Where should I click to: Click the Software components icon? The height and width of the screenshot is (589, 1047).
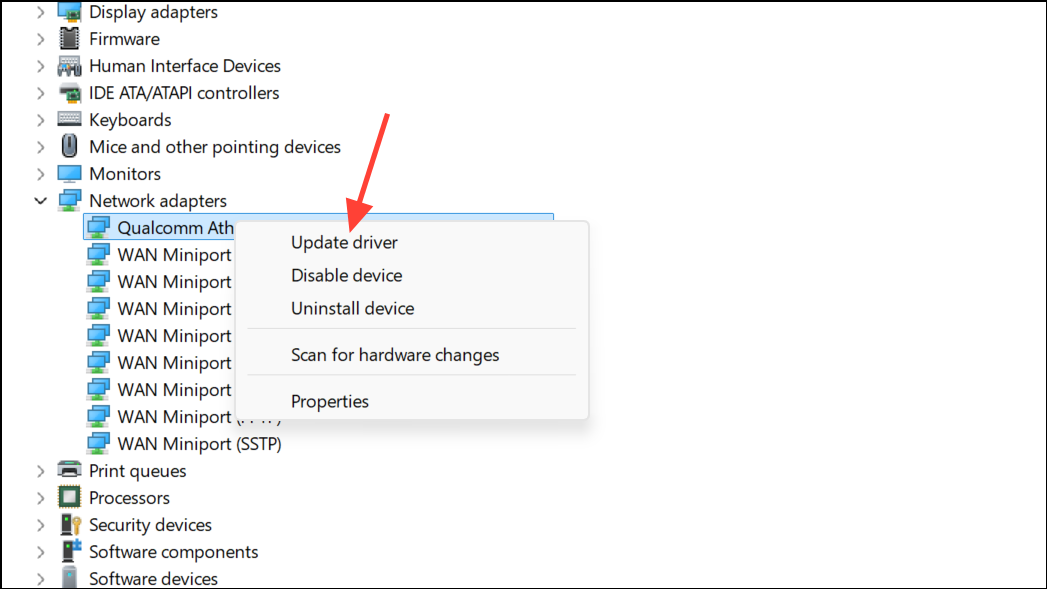[70, 552]
